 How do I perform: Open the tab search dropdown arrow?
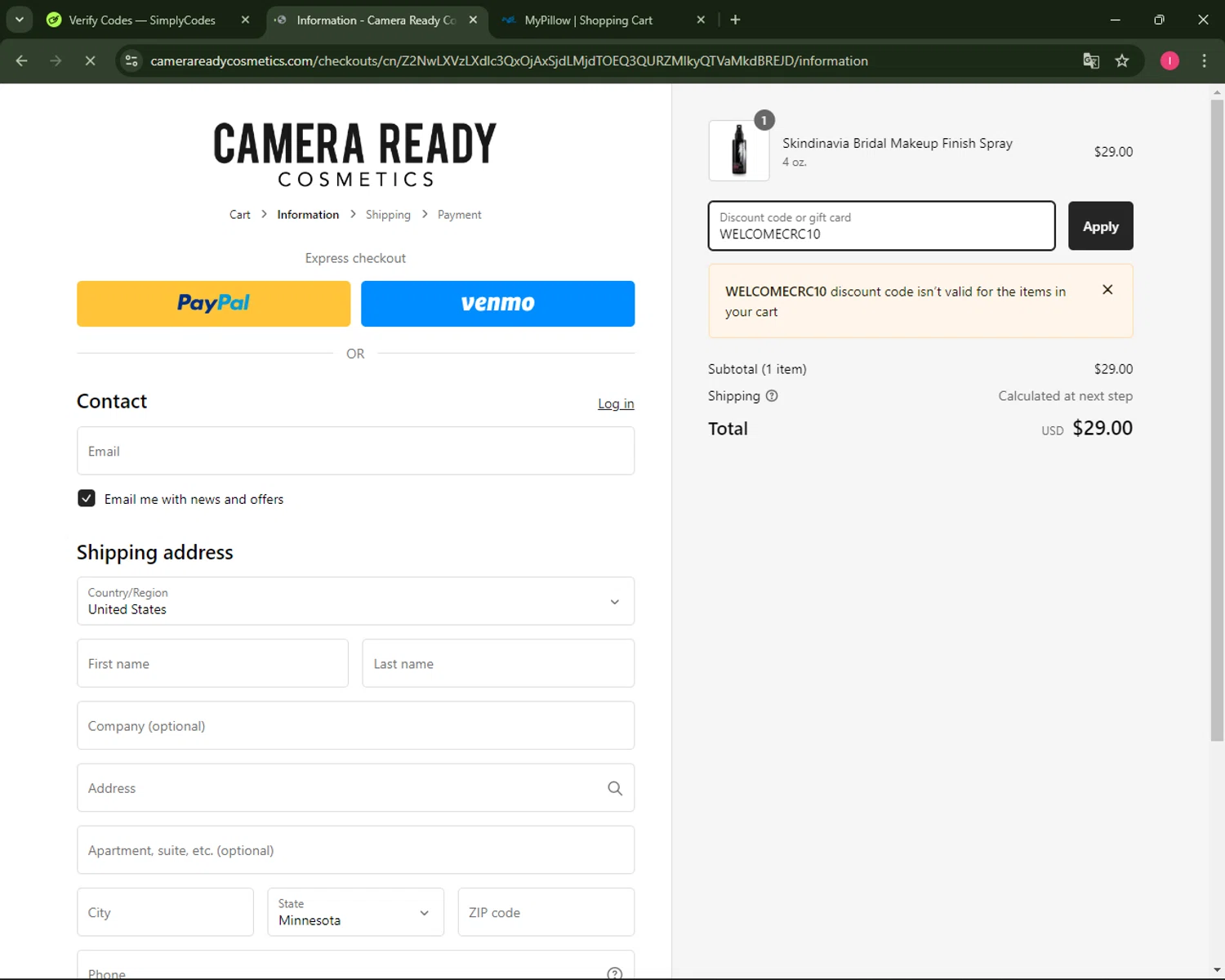[x=19, y=20]
